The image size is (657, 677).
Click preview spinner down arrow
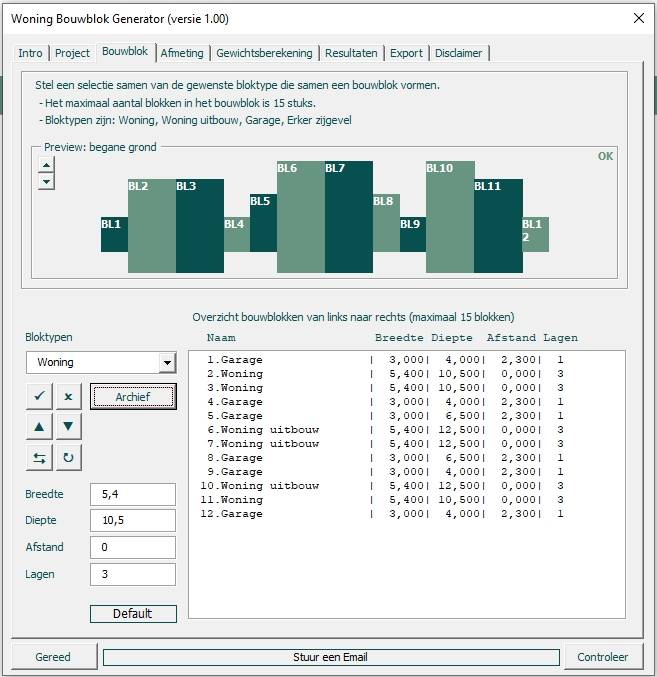[x=46, y=181]
